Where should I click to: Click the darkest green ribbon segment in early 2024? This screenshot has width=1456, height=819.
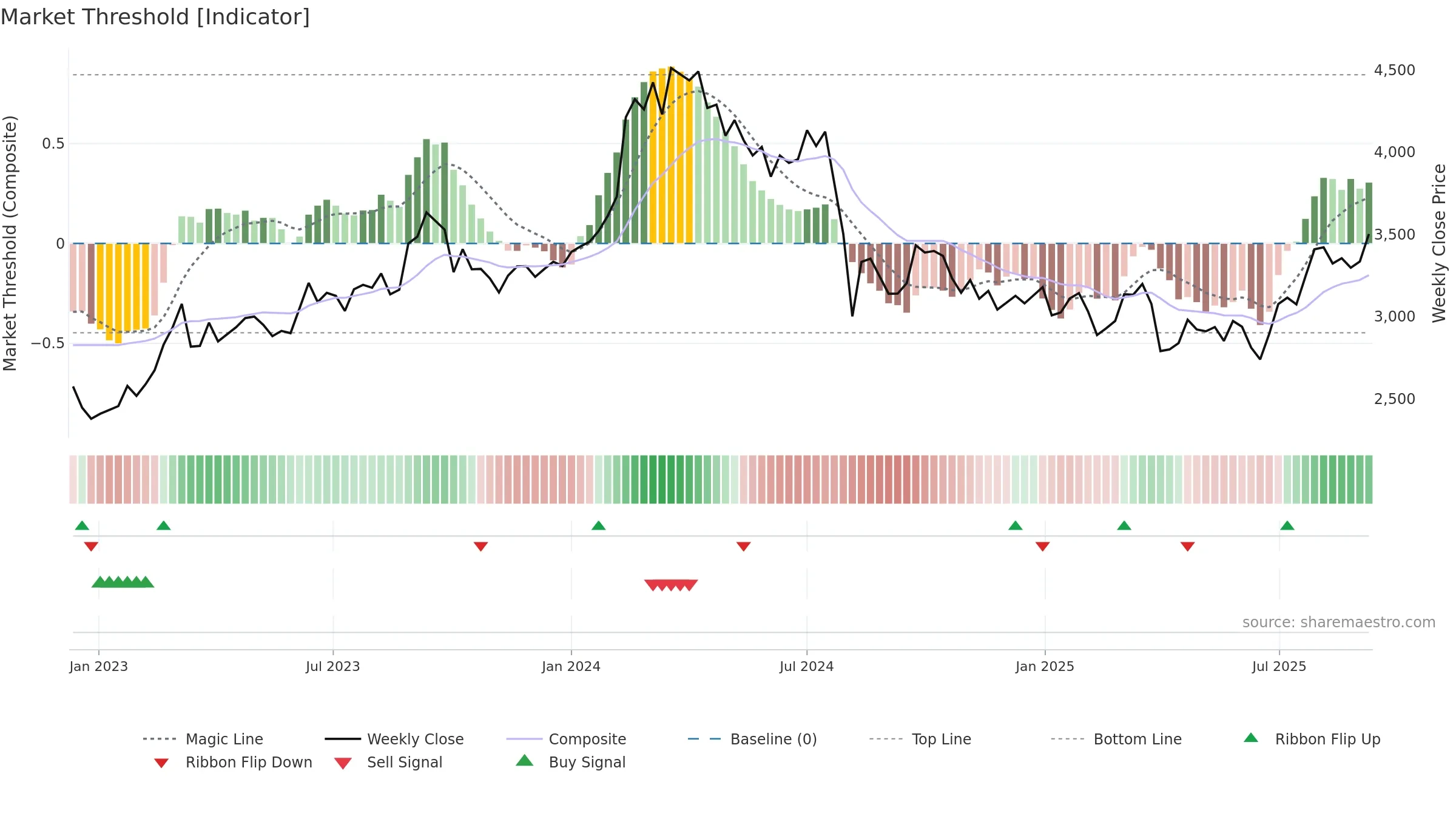pos(662,479)
